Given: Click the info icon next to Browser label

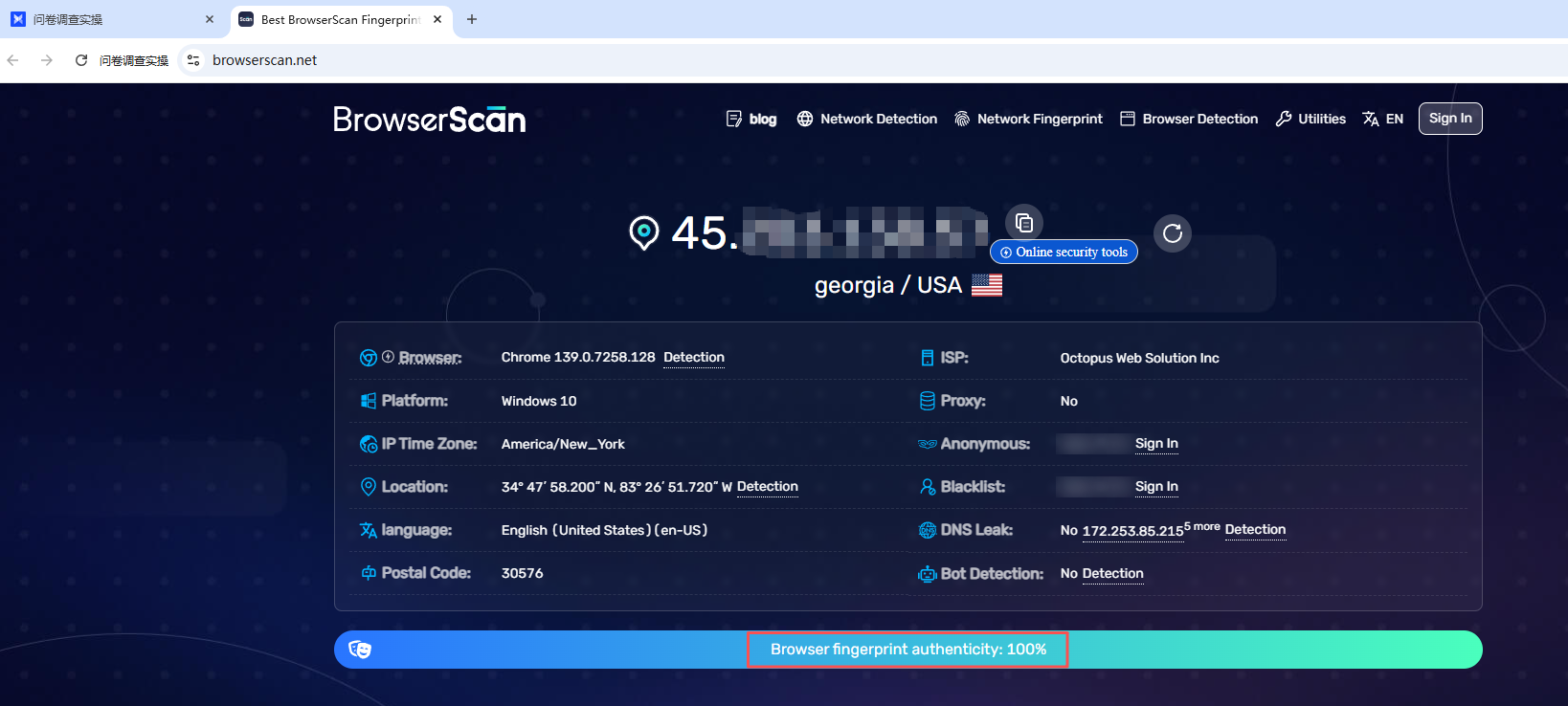Looking at the screenshot, I should pyautogui.click(x=388, y=357).
